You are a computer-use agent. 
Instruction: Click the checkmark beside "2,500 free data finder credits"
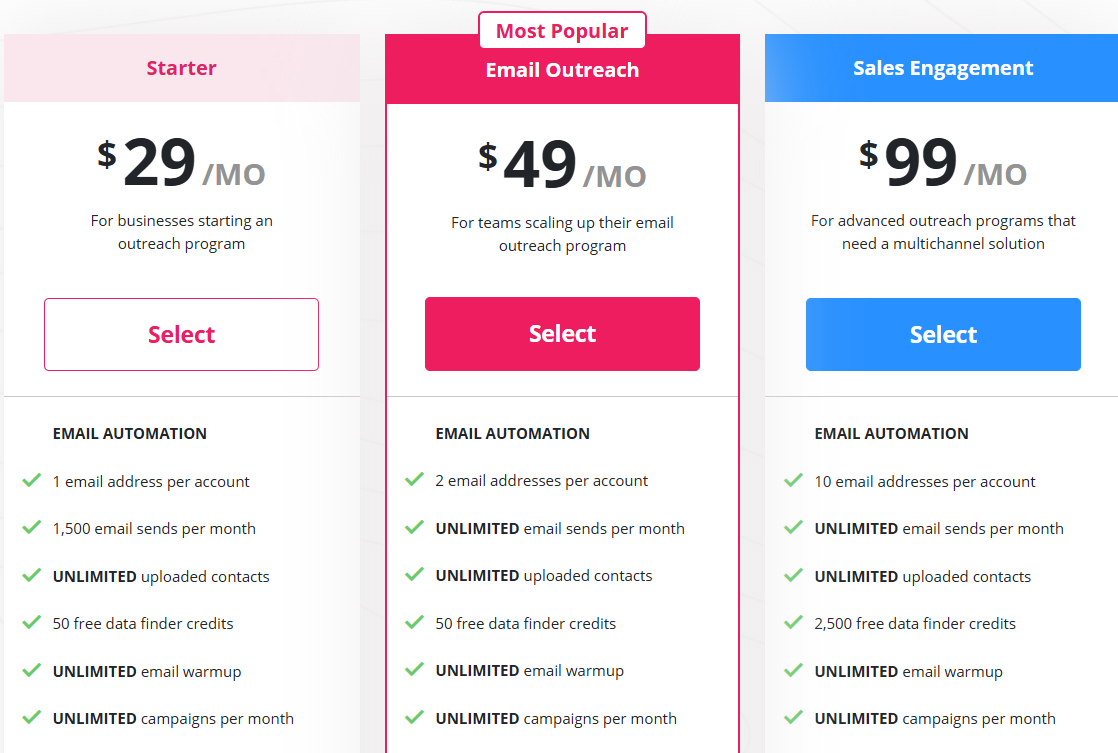point(795,623)
